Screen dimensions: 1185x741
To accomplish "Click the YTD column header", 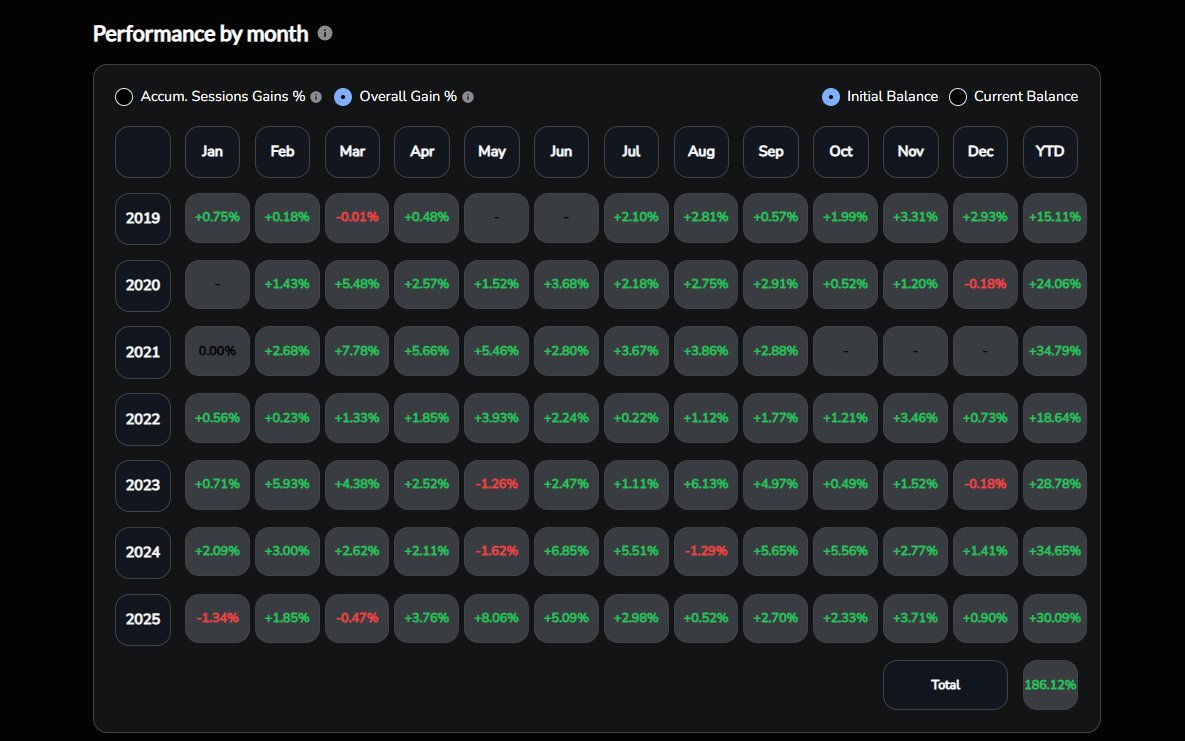I will [1050, 152].
